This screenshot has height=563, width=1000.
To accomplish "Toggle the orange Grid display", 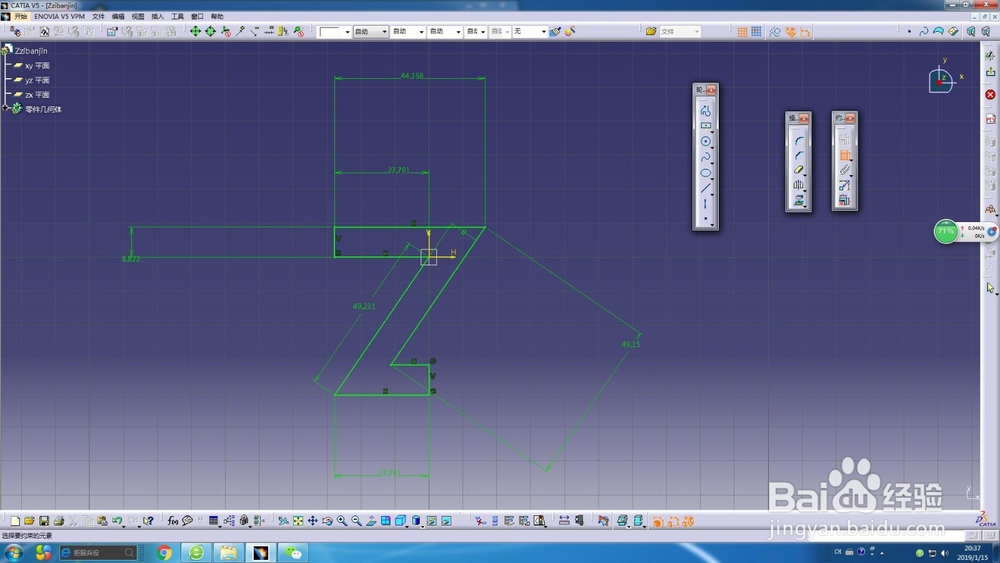I will [742, 31].
